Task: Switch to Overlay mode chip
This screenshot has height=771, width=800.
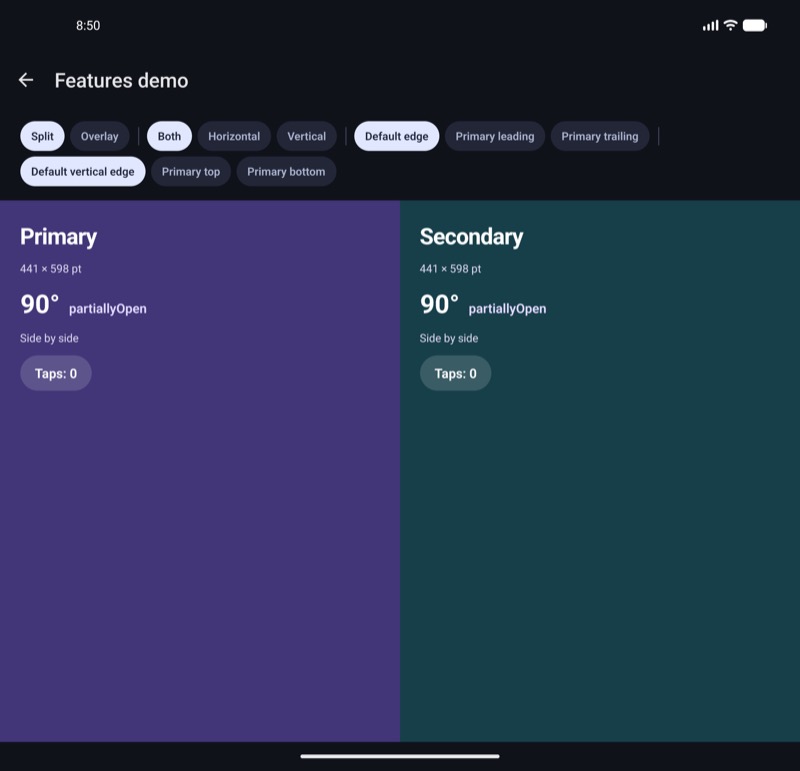Action: 99,136
